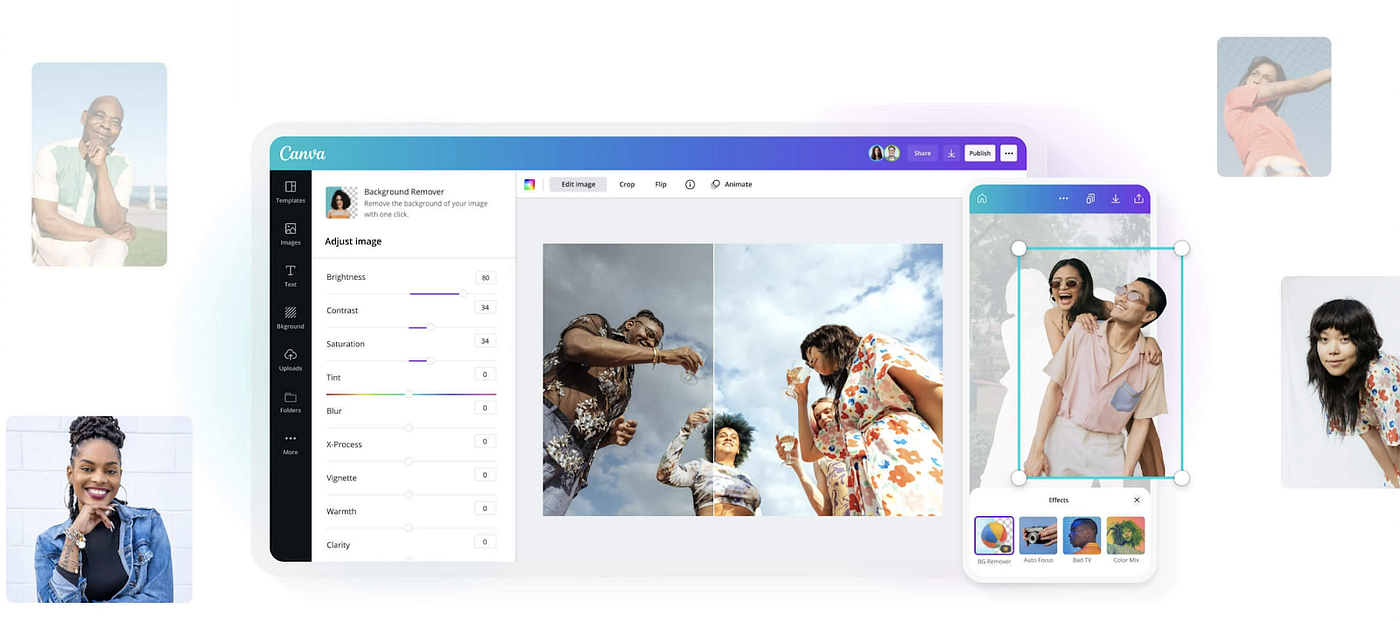The height and width of the screenshot is (621, 1400).
Task: Click the 'Effects' title in the mobile panel
Action: (1058, 500)
